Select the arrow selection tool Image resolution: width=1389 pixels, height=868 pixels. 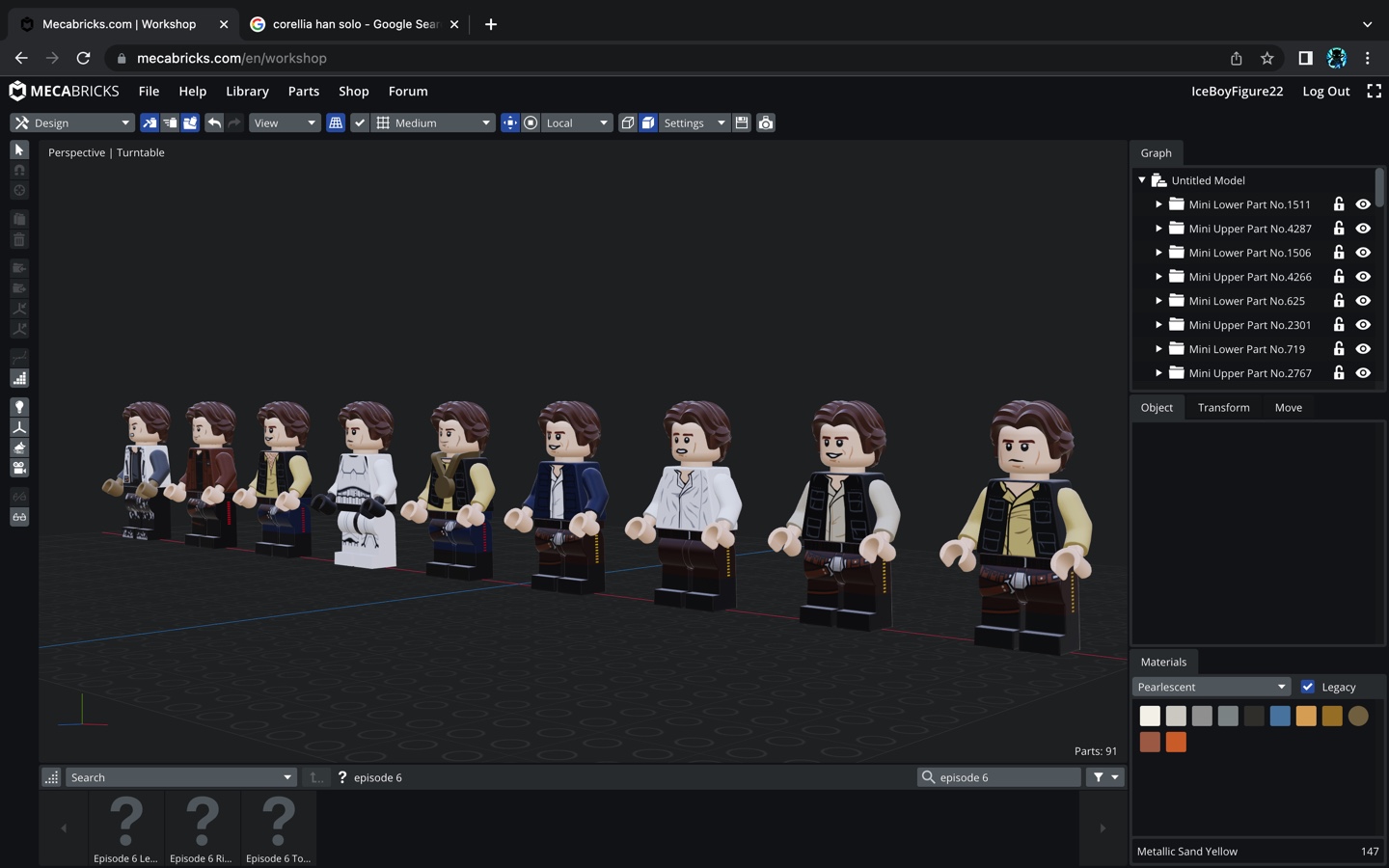click(19, 149)
